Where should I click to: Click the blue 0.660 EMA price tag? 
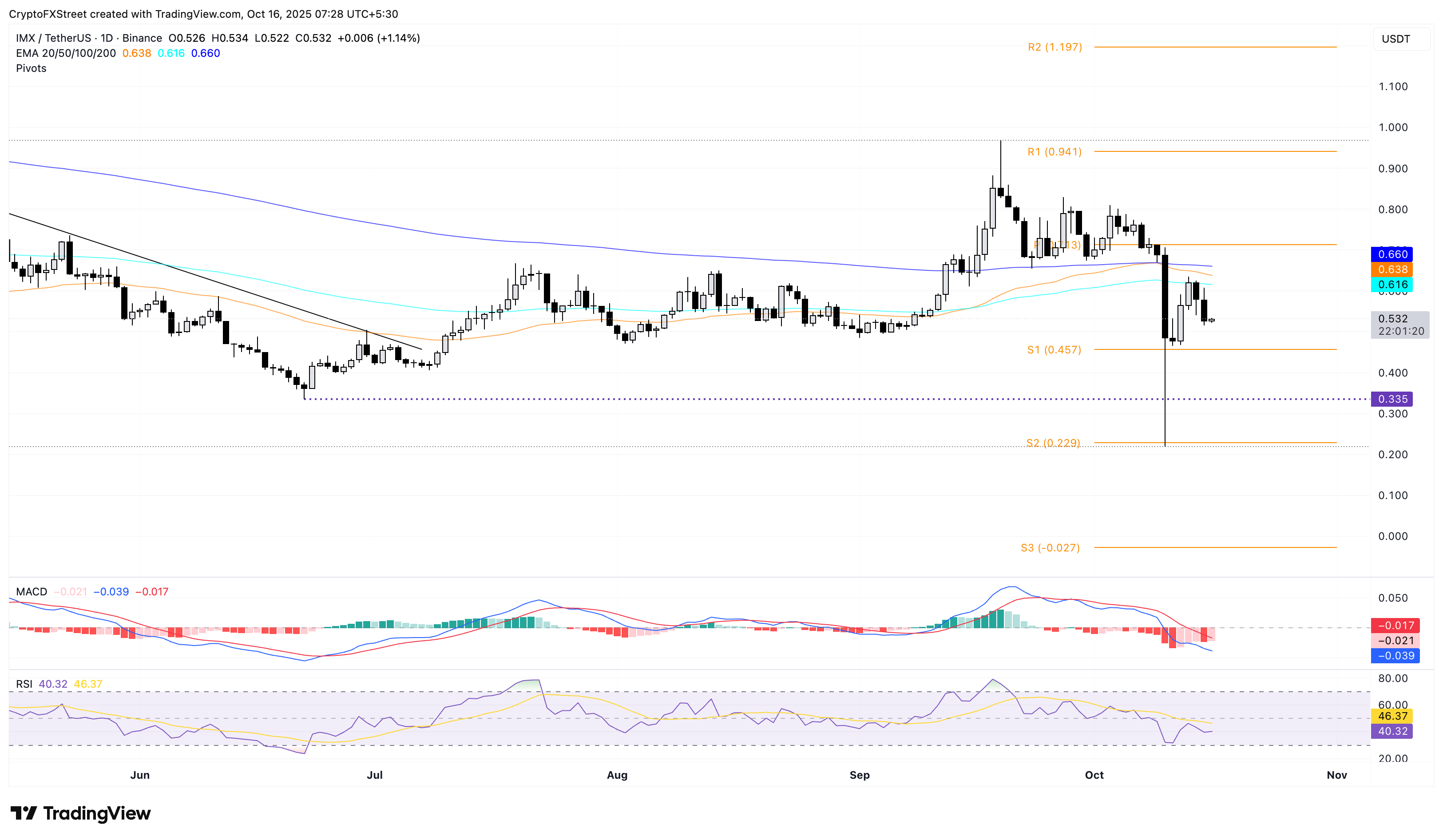tap(1391, 254)
